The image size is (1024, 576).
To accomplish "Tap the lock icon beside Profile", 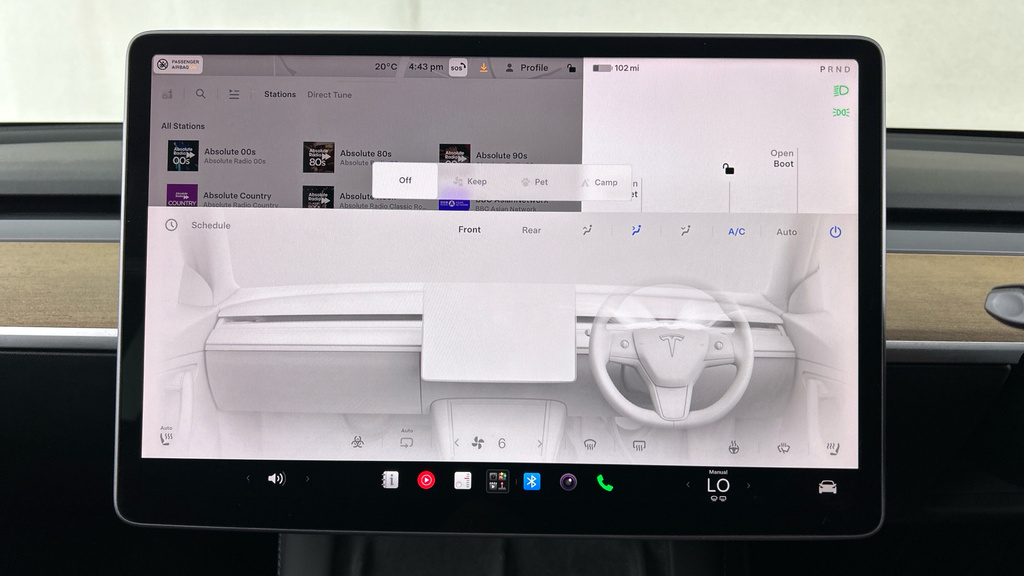I will (x=571, y=68).
